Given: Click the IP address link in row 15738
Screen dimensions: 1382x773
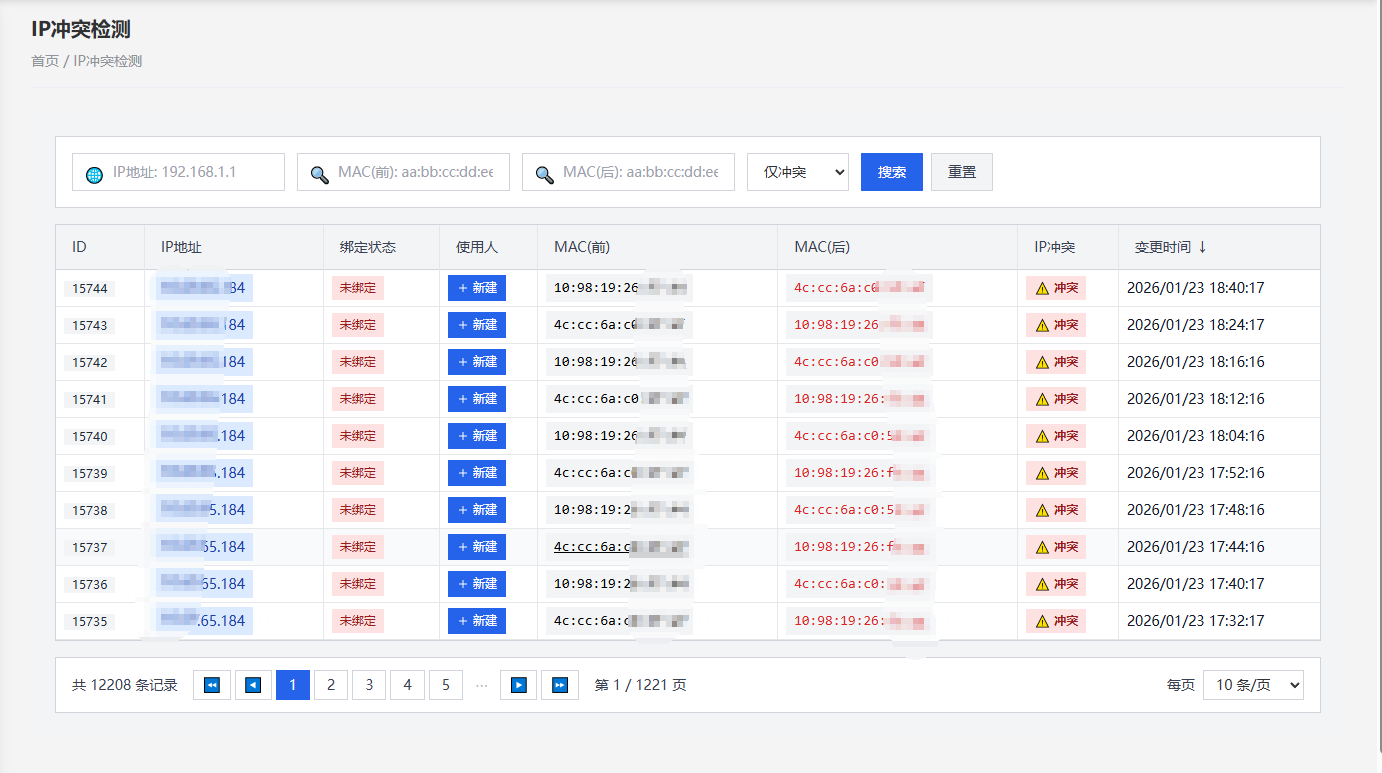Looking at the screenshot, I should point(204,510).
